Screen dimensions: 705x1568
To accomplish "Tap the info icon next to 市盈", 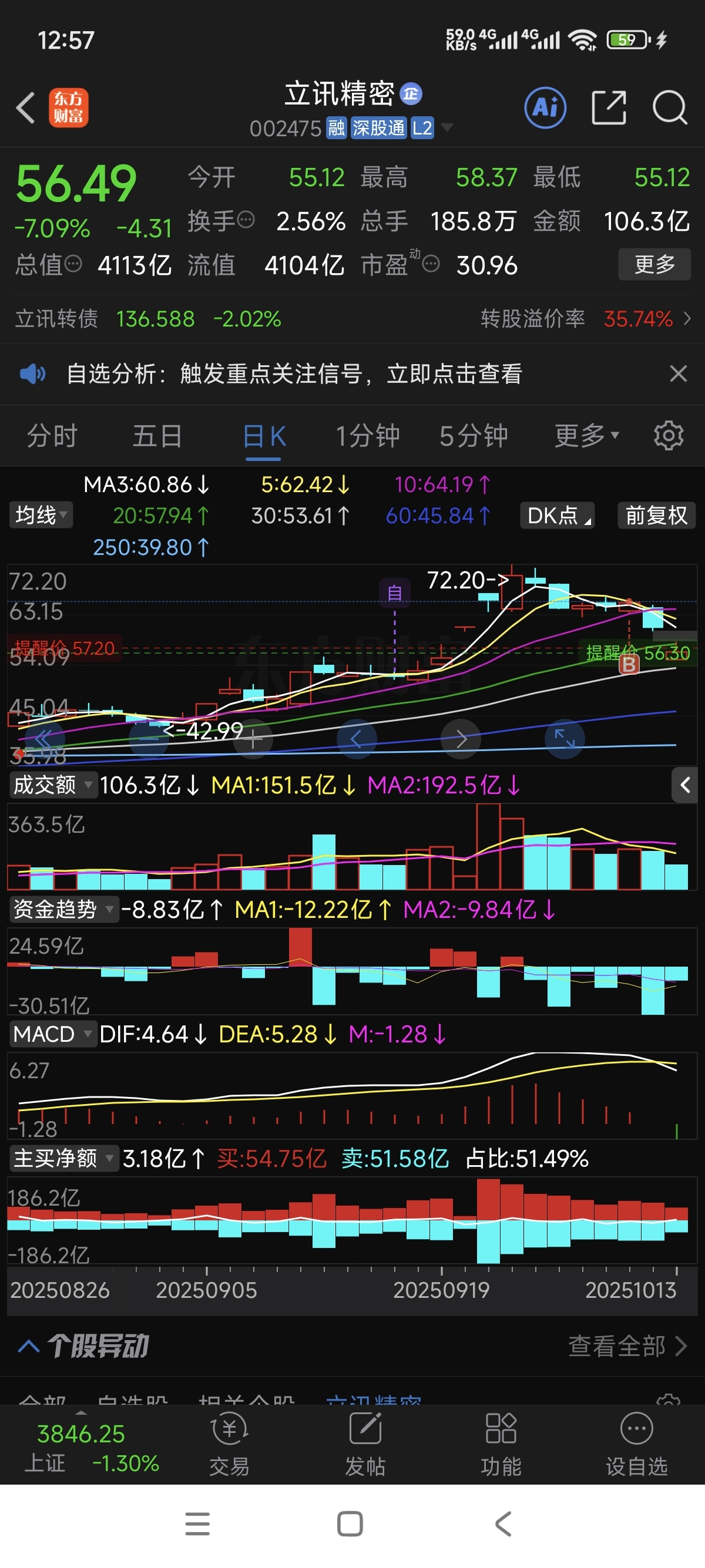I will pos(431,264).
